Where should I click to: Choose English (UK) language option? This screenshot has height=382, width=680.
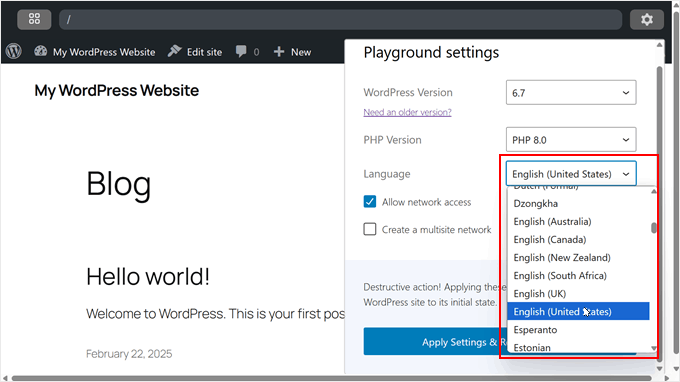click(579, 294)
